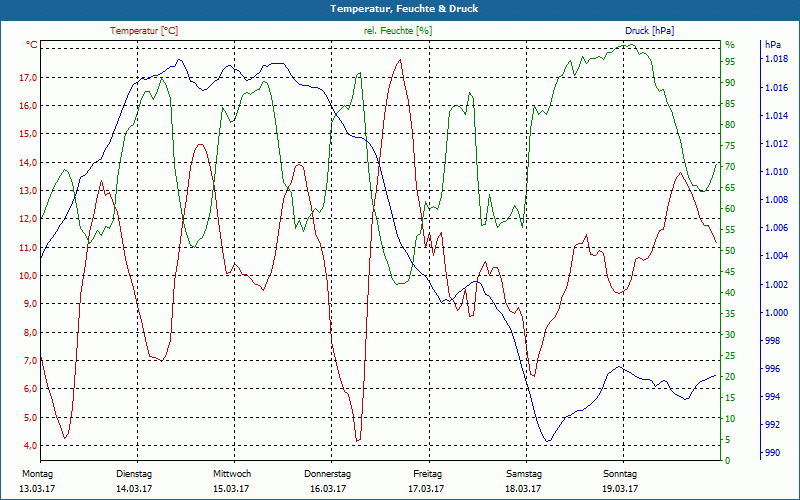Click the "Dienstag" day label
This screenshot has width=800, height=500.
point(134,474)
